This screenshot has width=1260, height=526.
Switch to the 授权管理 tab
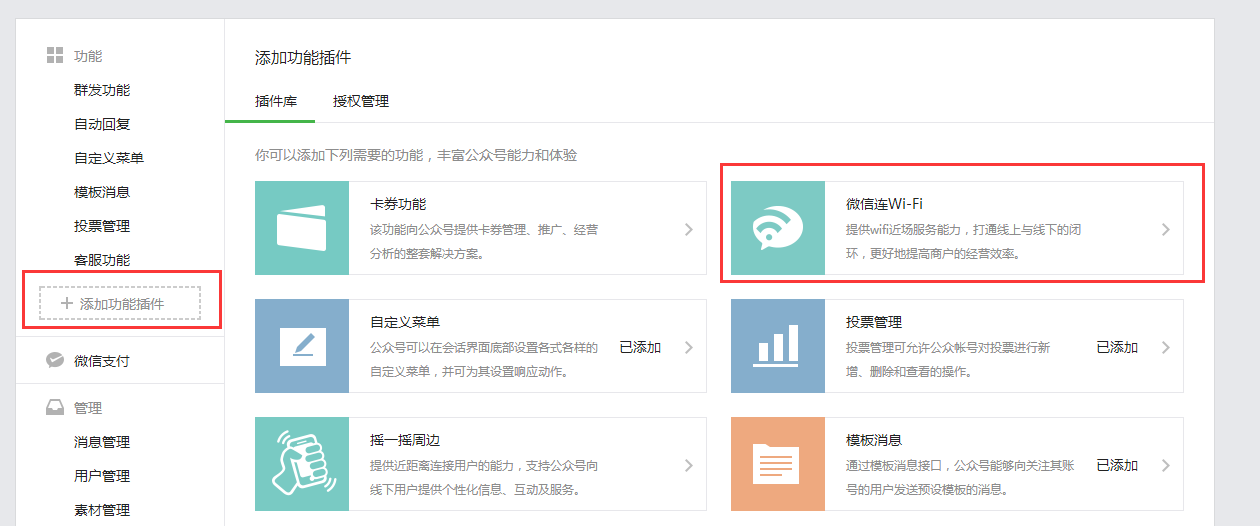tap(361, 101)
